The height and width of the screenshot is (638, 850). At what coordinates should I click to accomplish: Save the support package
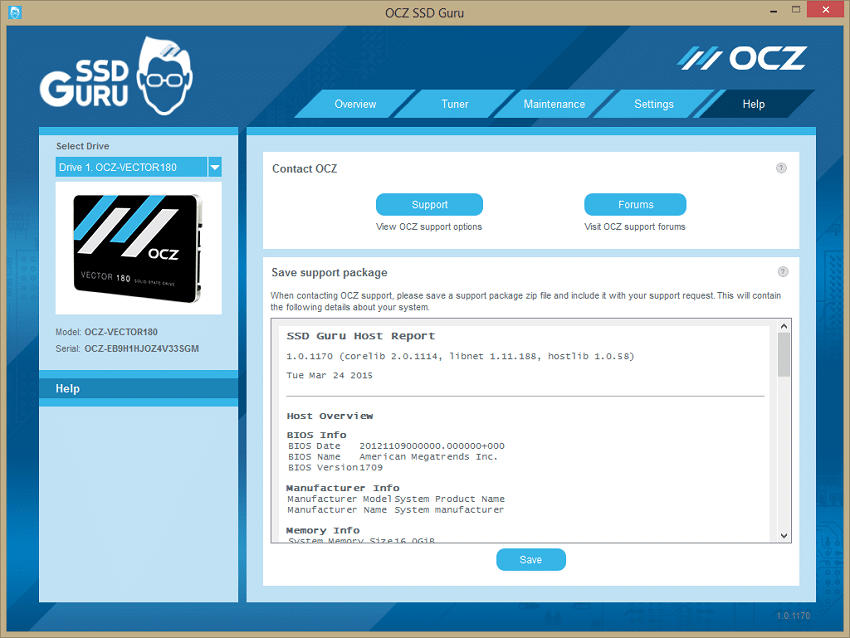pos(531,559)
